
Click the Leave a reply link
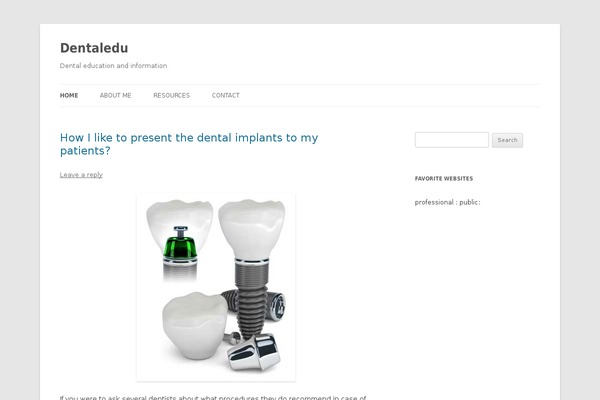(81, 175)
